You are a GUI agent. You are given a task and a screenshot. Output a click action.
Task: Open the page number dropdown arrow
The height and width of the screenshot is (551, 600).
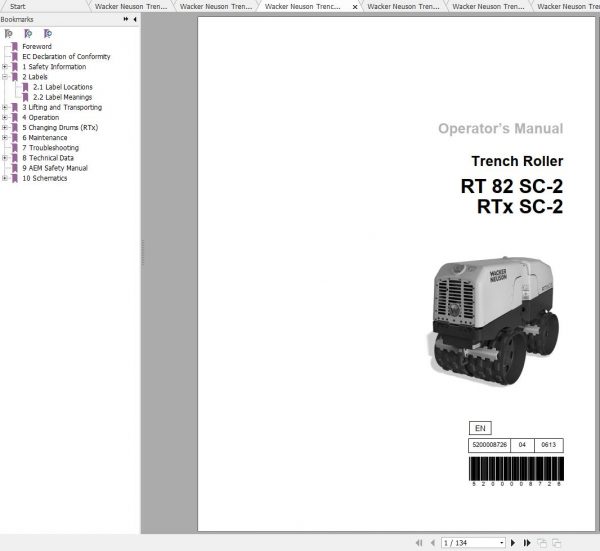[502, 543]
